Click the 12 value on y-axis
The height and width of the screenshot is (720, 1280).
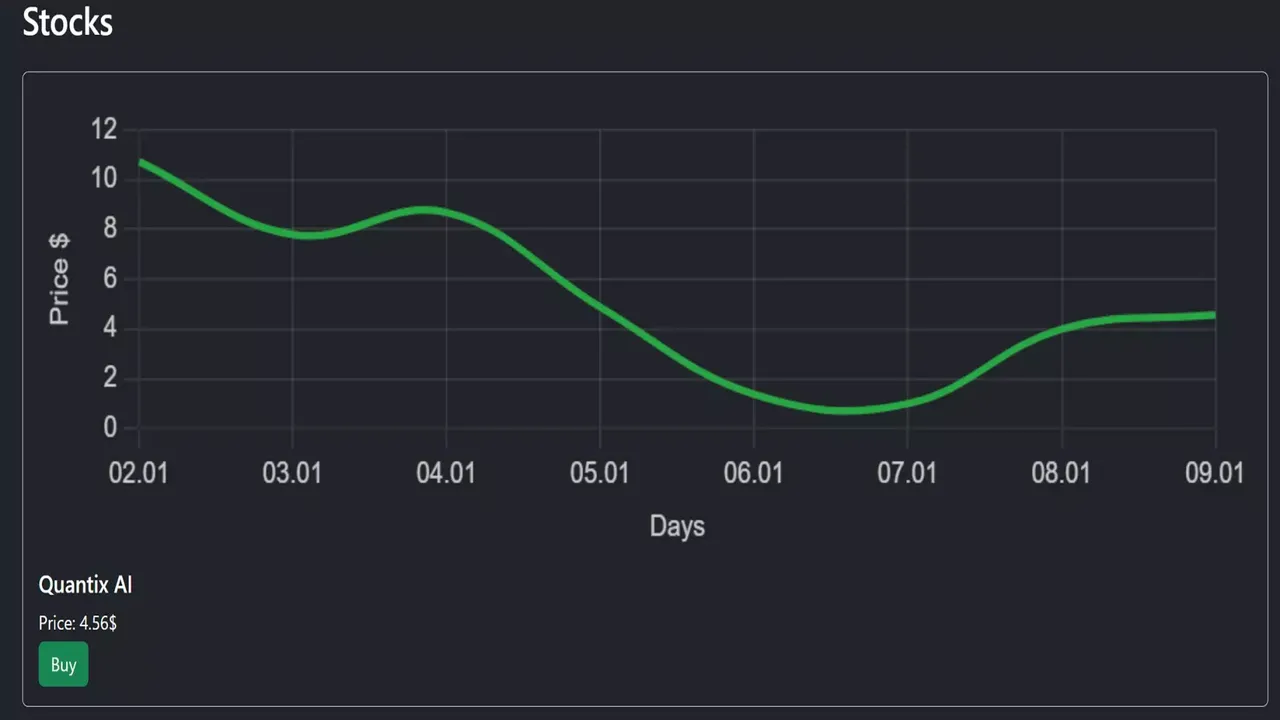[x=104, y=129]
